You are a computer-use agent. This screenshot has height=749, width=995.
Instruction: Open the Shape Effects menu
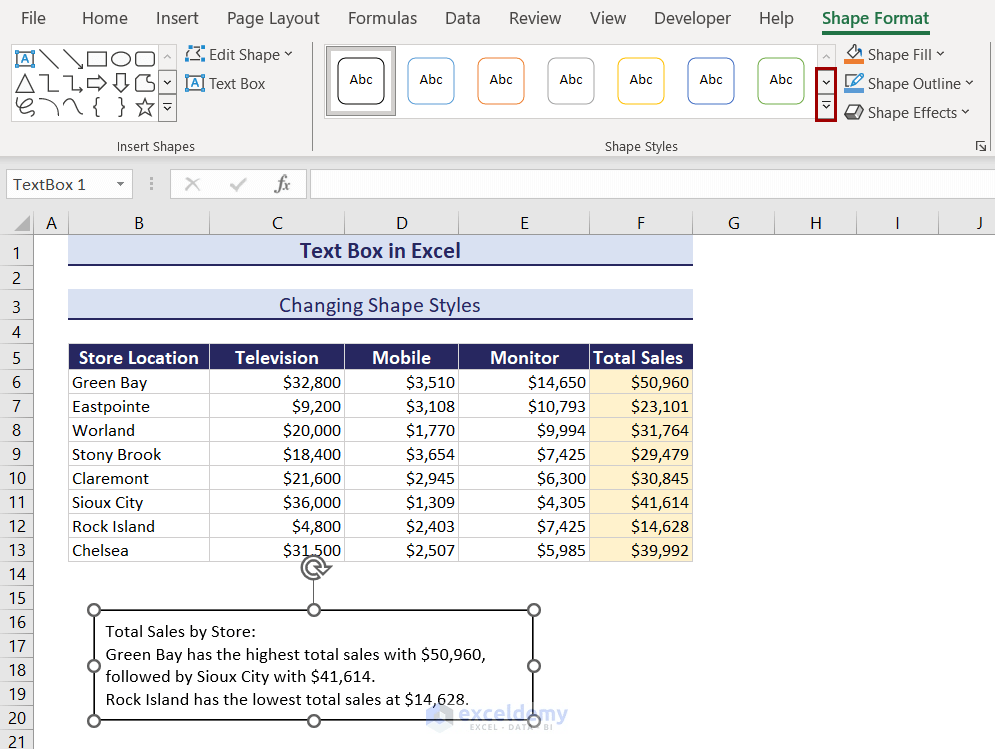906,112
